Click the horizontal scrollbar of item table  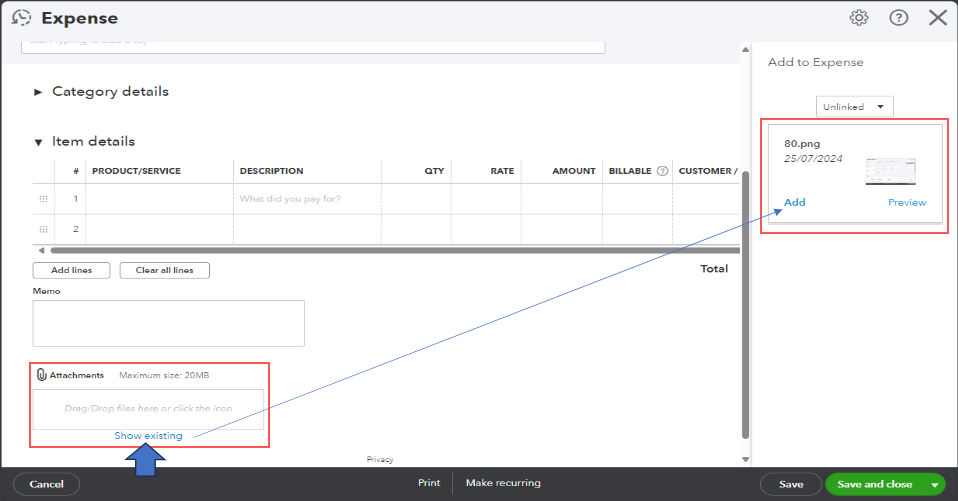[x=395, y=250]
